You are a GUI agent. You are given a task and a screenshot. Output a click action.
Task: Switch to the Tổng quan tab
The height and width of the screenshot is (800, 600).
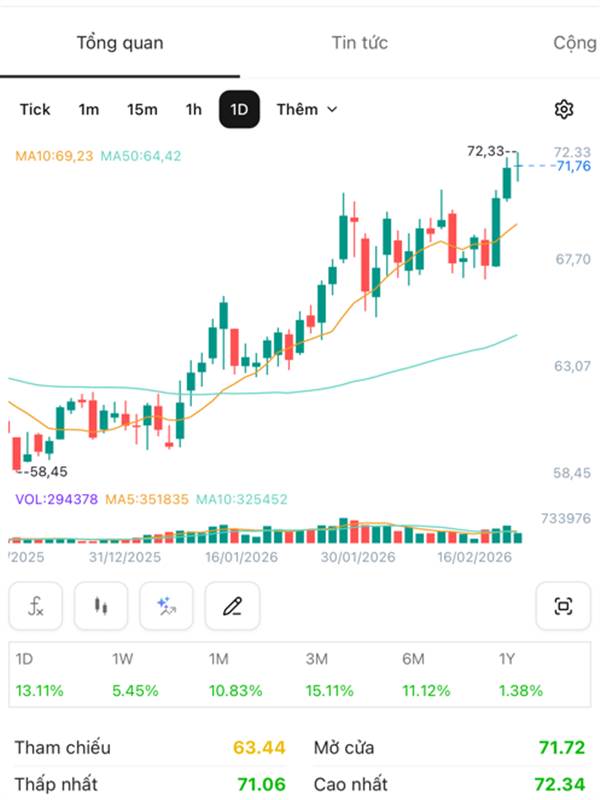coord(120,43)
